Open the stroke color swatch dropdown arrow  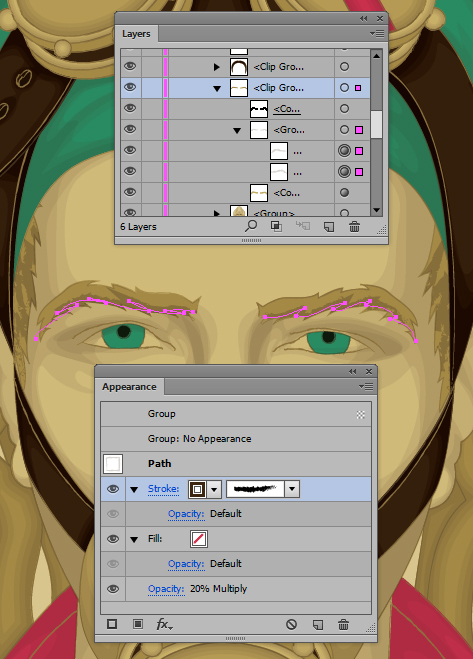[x=214, y=489]
